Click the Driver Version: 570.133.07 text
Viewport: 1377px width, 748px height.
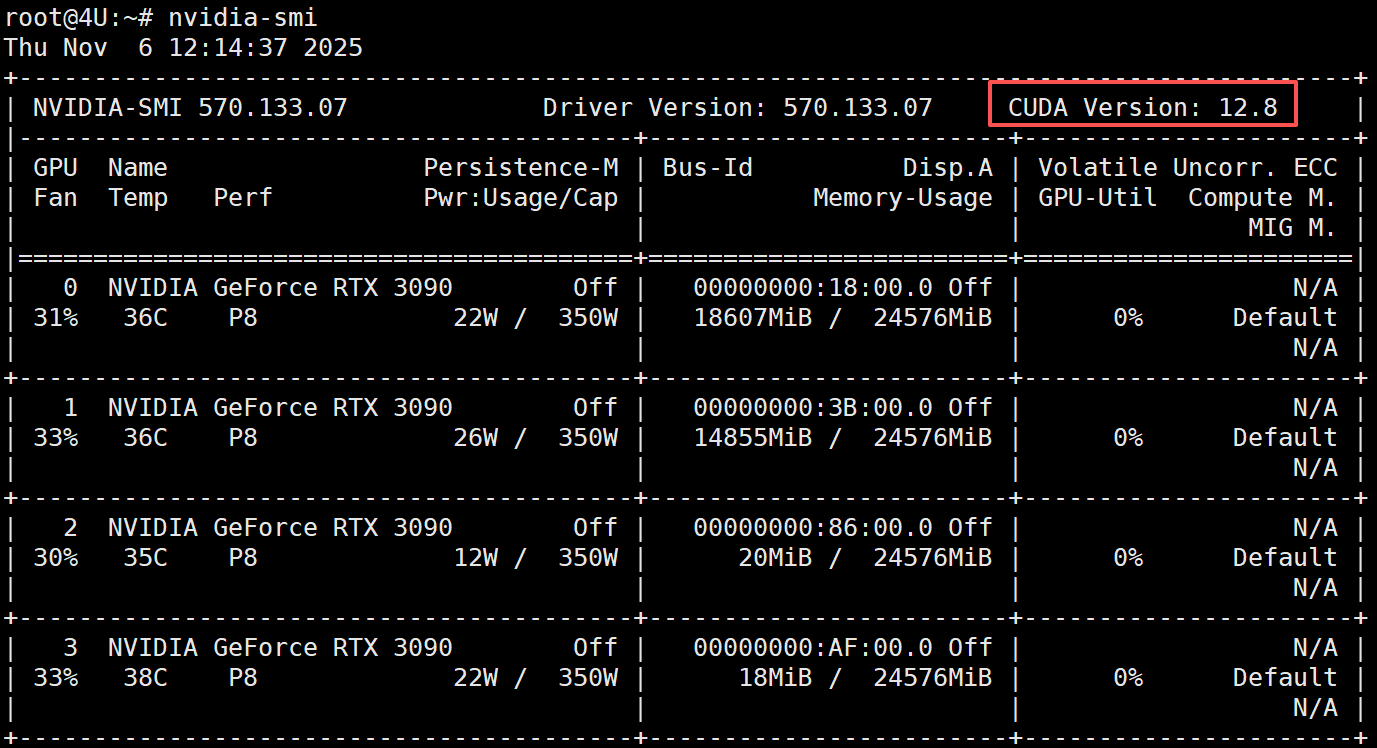(738, 107)
